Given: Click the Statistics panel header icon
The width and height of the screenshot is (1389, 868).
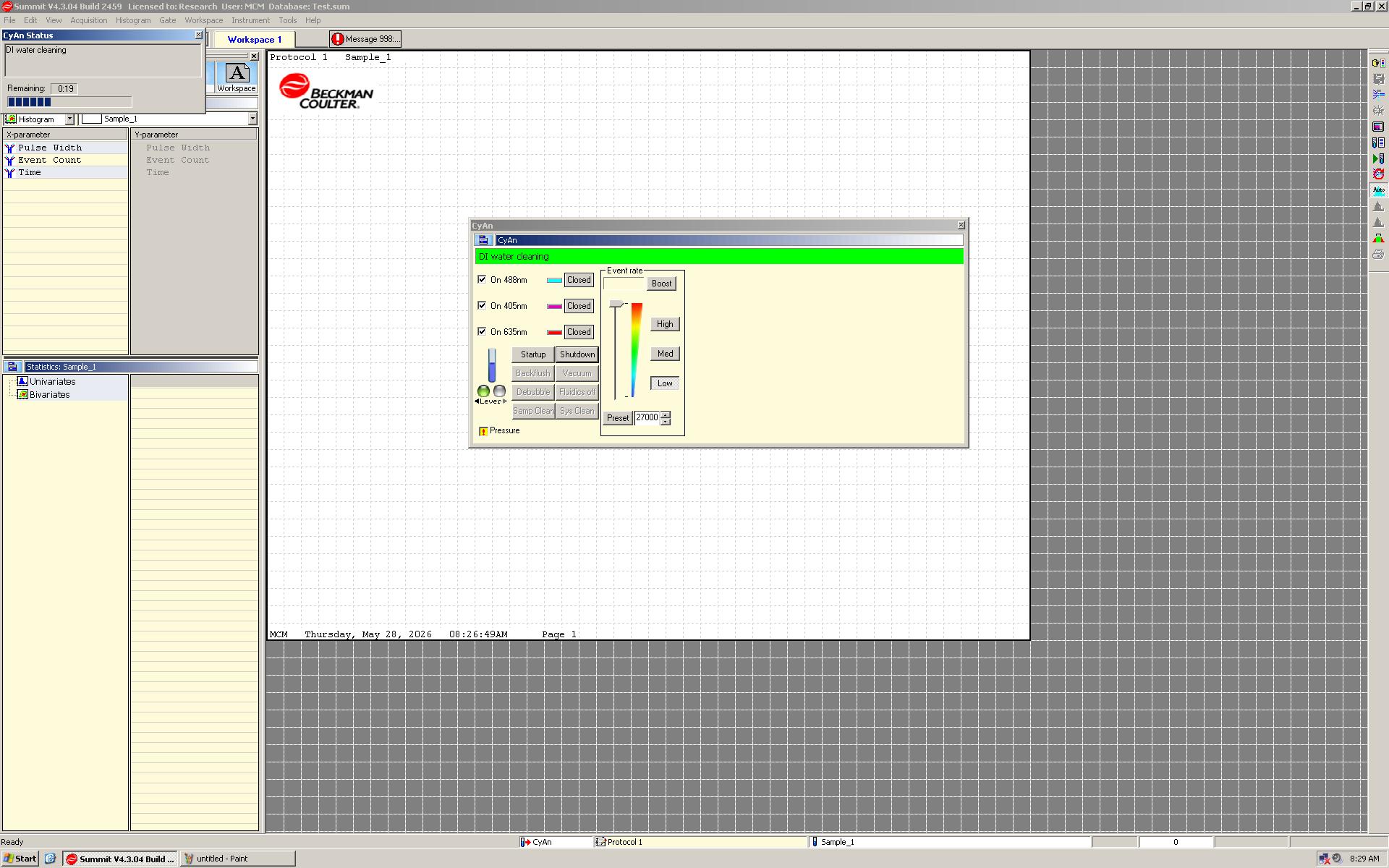Looking at the screenshot, I should point(12,367).
